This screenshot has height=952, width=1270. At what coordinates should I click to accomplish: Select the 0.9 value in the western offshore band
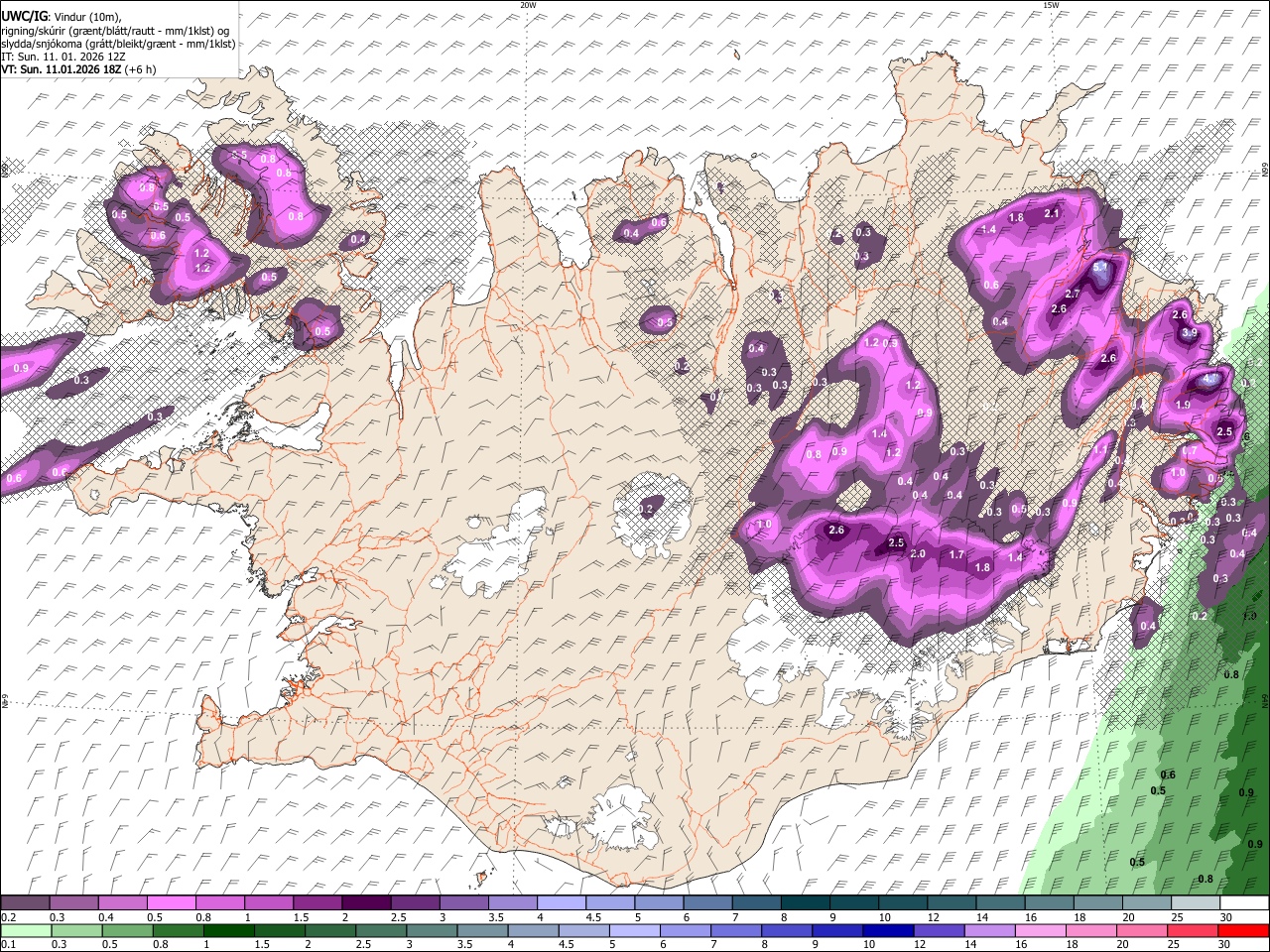coord(22,368)
